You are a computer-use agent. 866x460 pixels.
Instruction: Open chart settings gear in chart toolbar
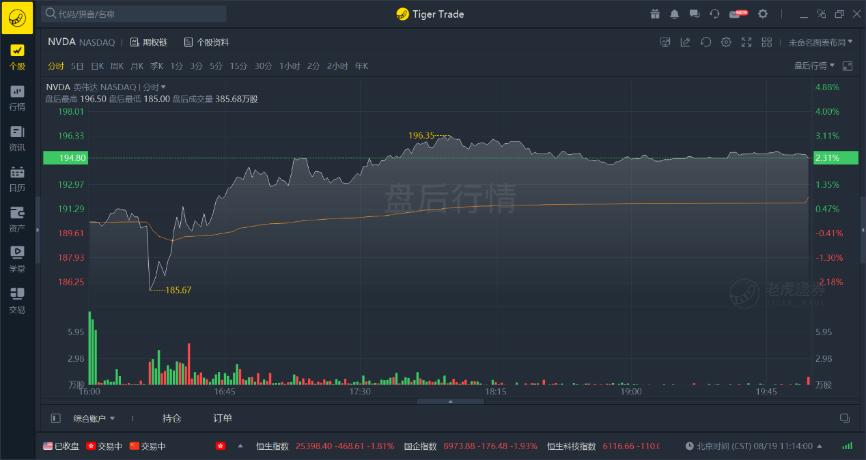[726, 42]
